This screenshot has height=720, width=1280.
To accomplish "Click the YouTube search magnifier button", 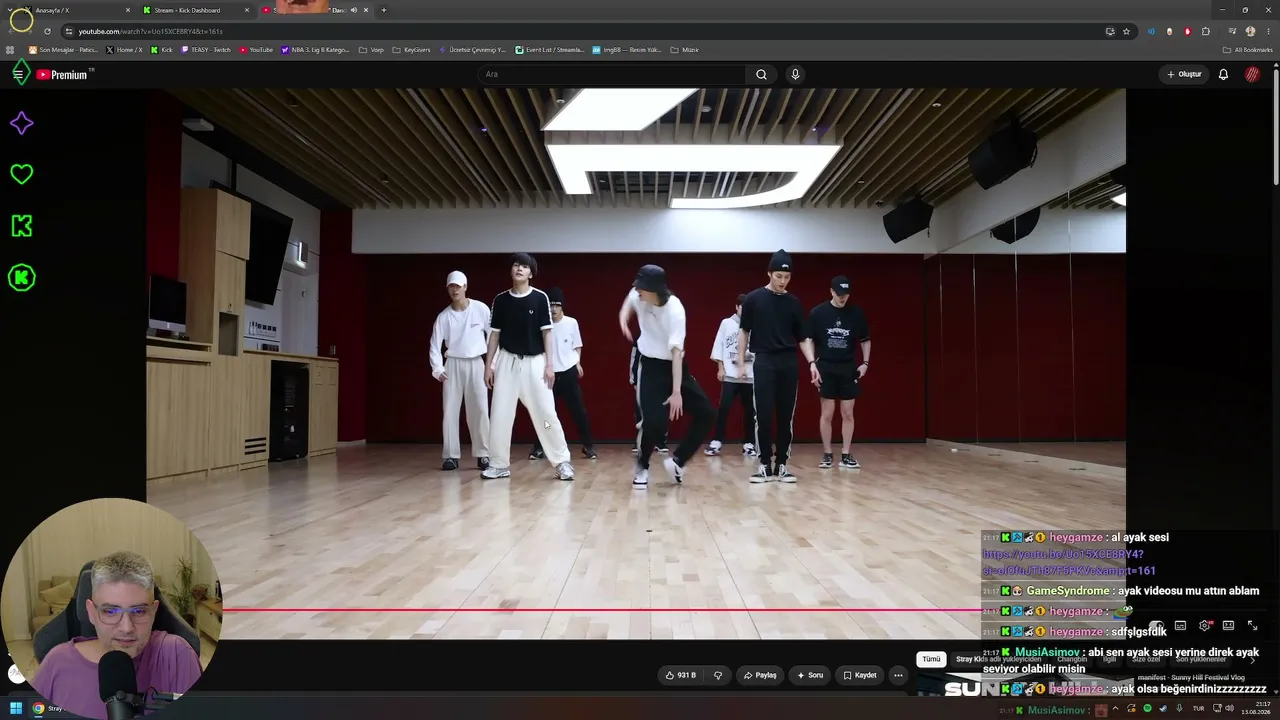I will (x=761, y=74).
